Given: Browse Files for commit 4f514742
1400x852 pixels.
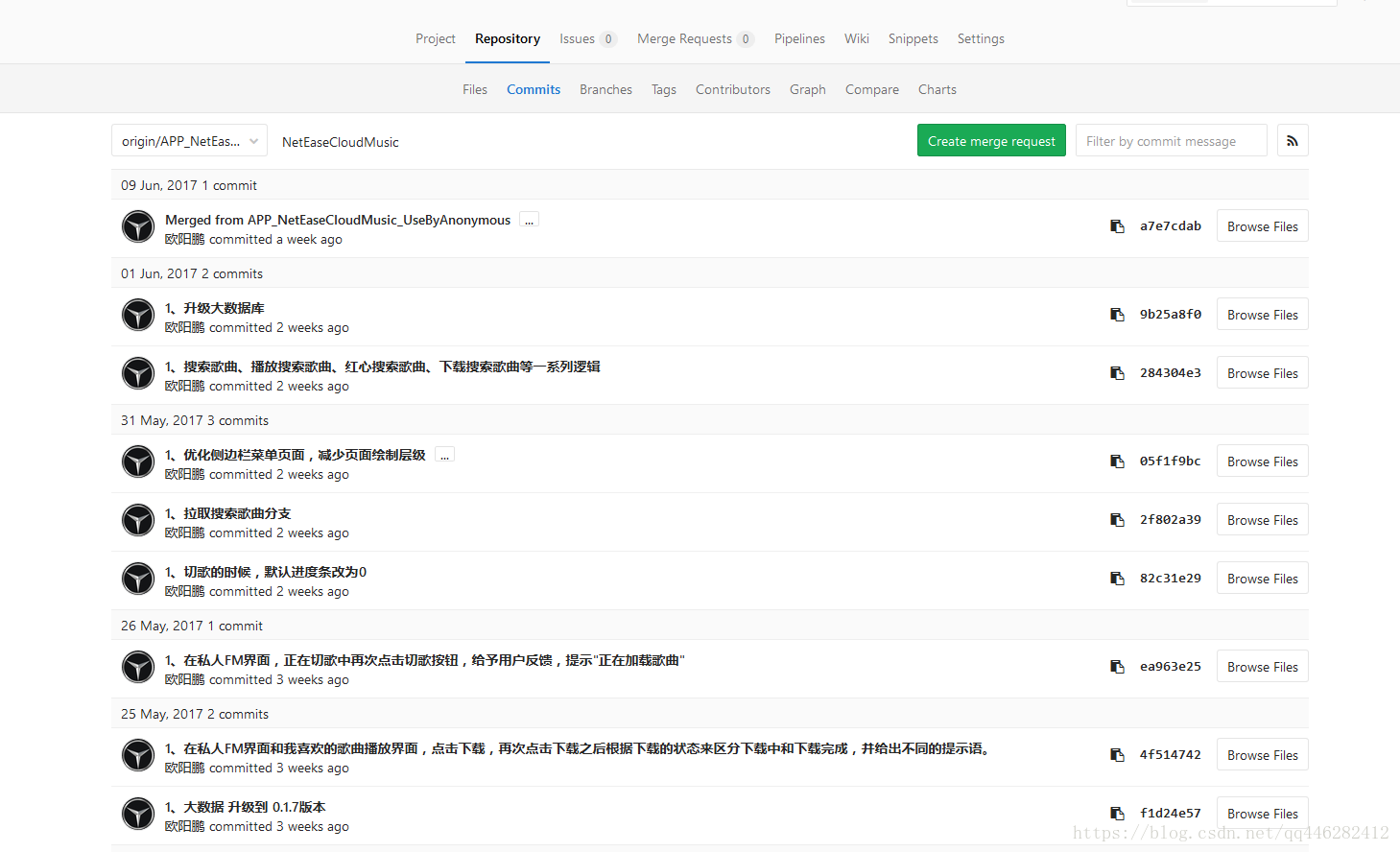Looking at the screenshot, I should (x=1262, y=755).
